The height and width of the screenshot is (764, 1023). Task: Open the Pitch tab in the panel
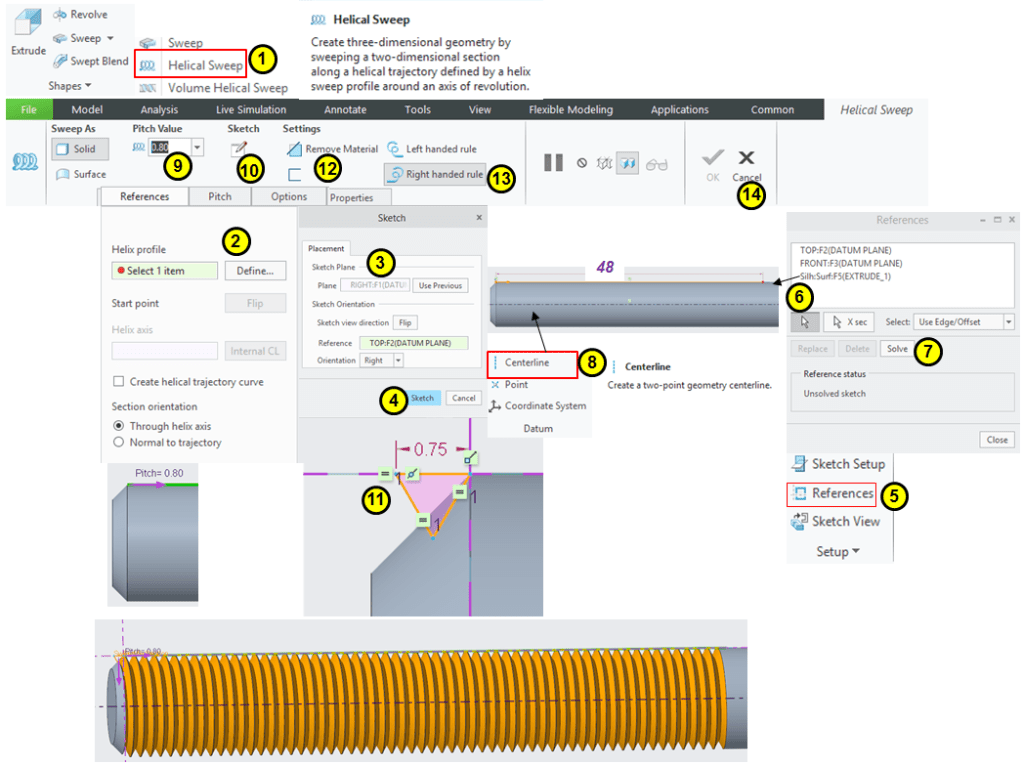(x=220, y=197)
